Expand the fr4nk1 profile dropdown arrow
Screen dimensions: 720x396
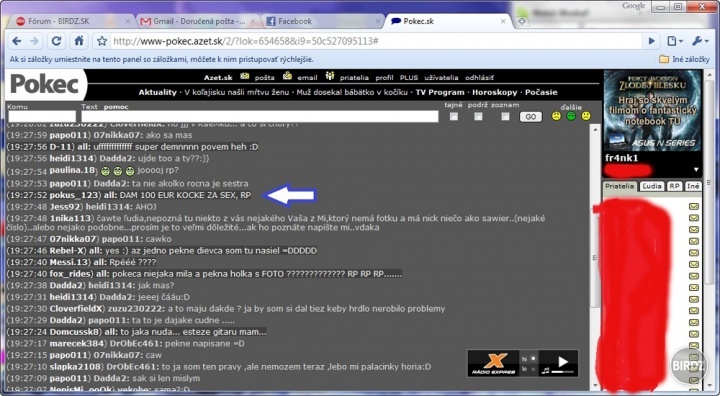click(696, 170)
